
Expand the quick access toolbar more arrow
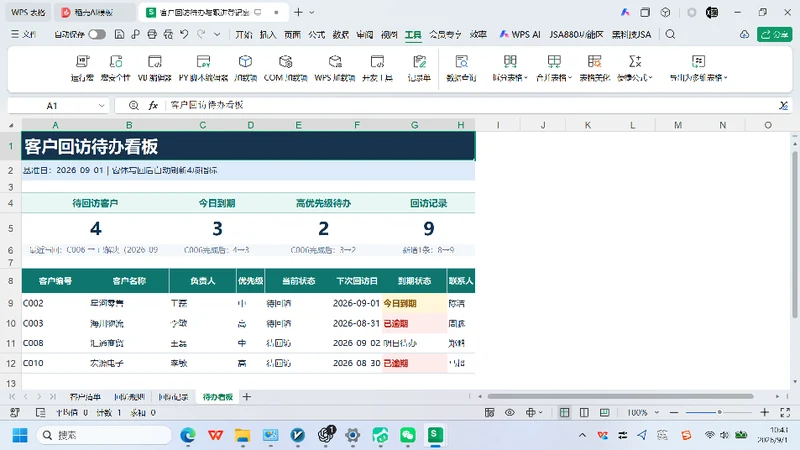(x=217, y=34)
